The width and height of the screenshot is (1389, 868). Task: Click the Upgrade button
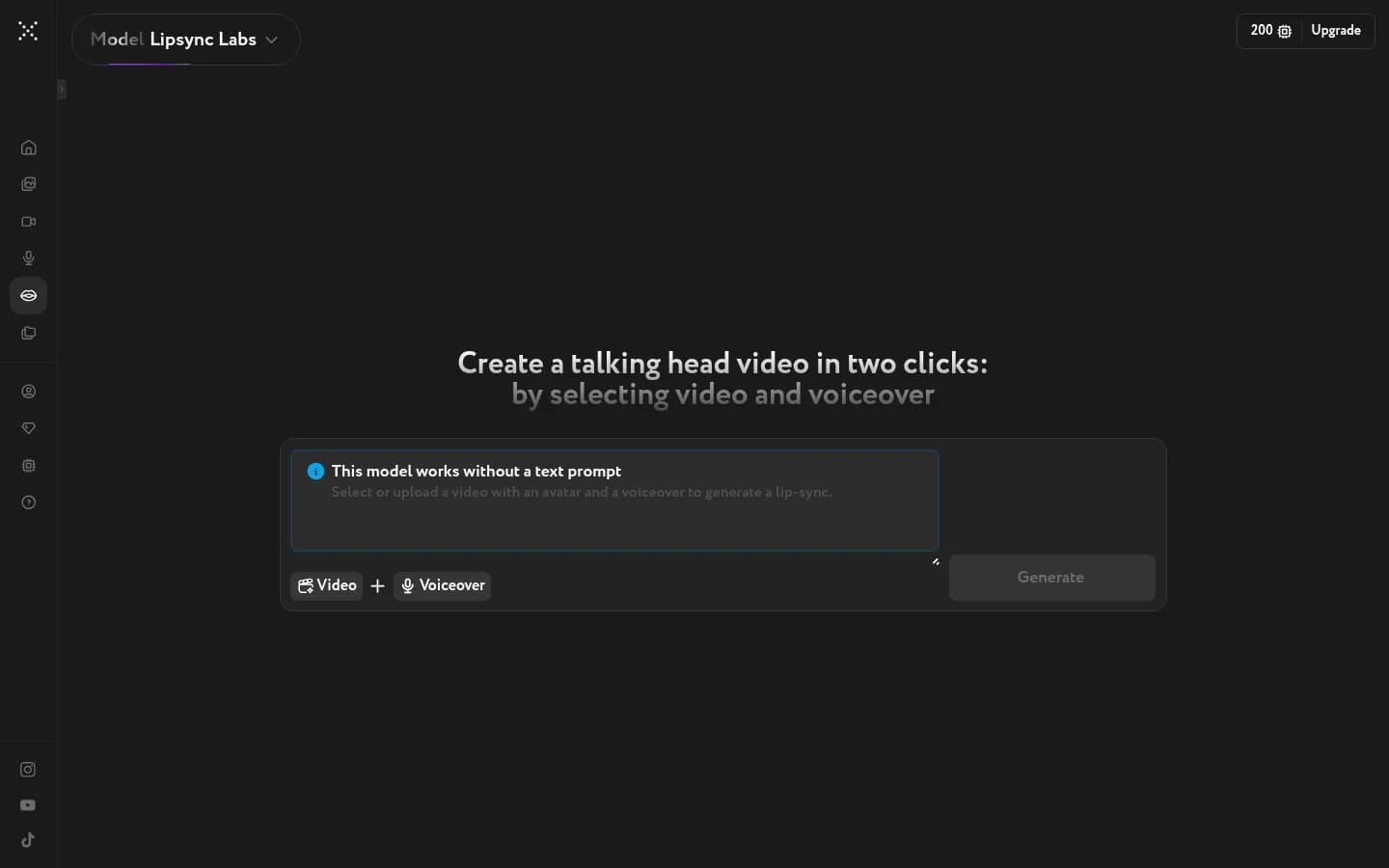1335,31
